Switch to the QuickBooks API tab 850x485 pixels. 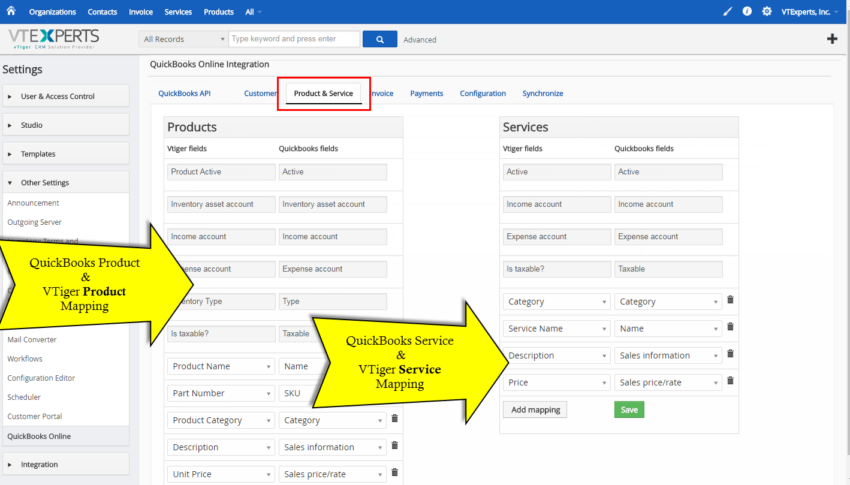click(184, 93)
